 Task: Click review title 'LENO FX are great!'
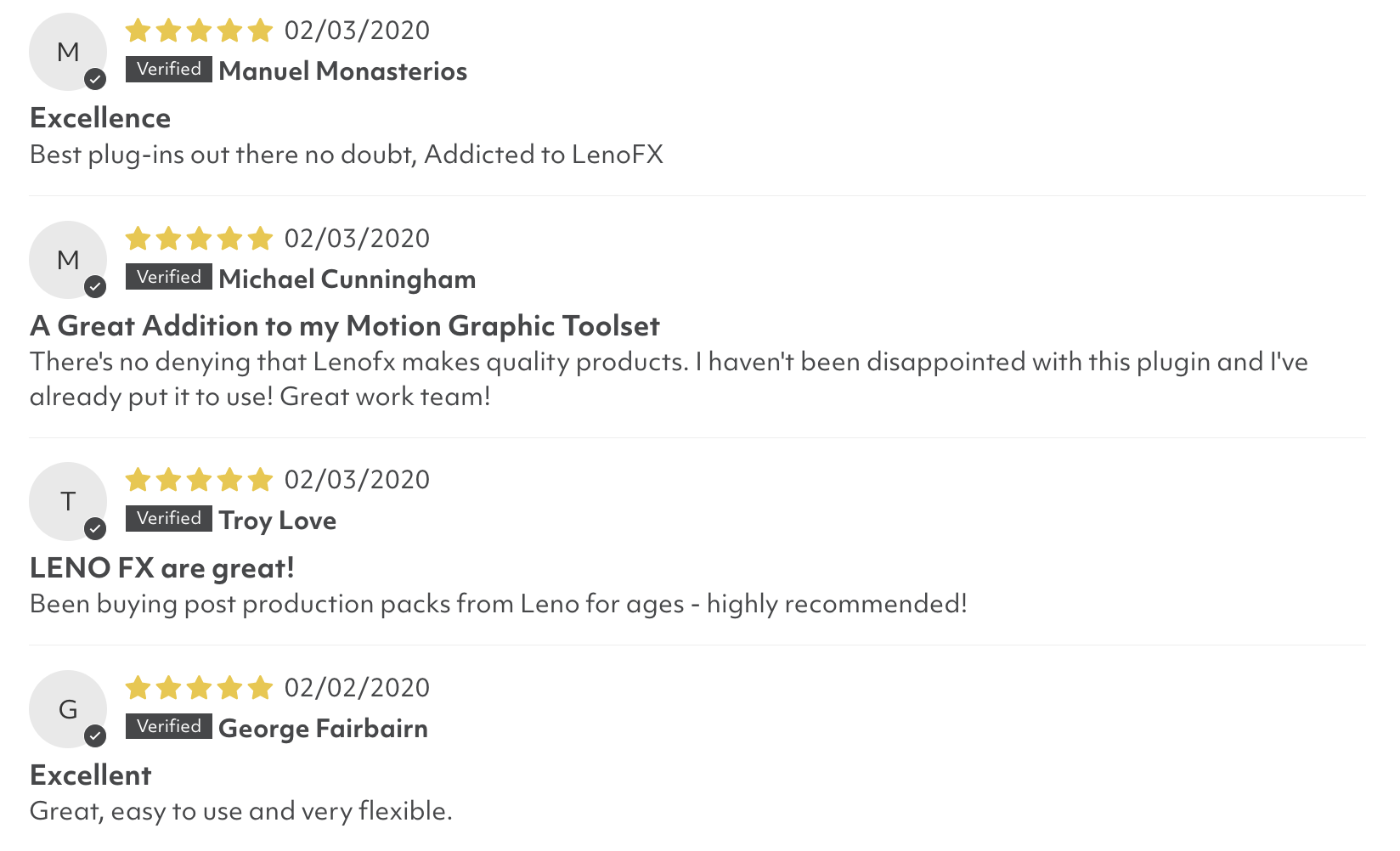pyautogui.click(x=162, y=567)
